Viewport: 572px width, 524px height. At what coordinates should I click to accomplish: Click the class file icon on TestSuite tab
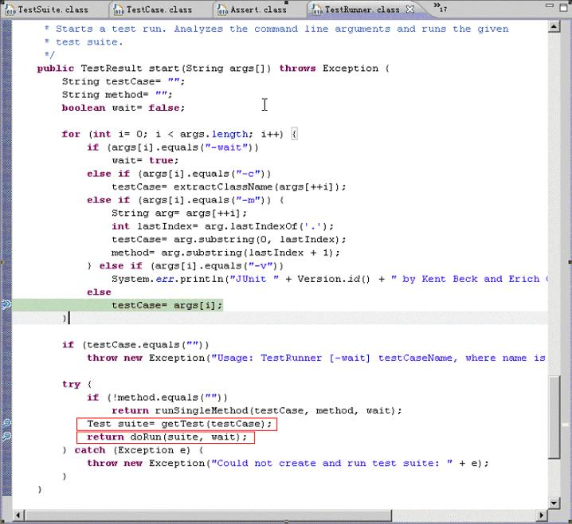point(9,10)
